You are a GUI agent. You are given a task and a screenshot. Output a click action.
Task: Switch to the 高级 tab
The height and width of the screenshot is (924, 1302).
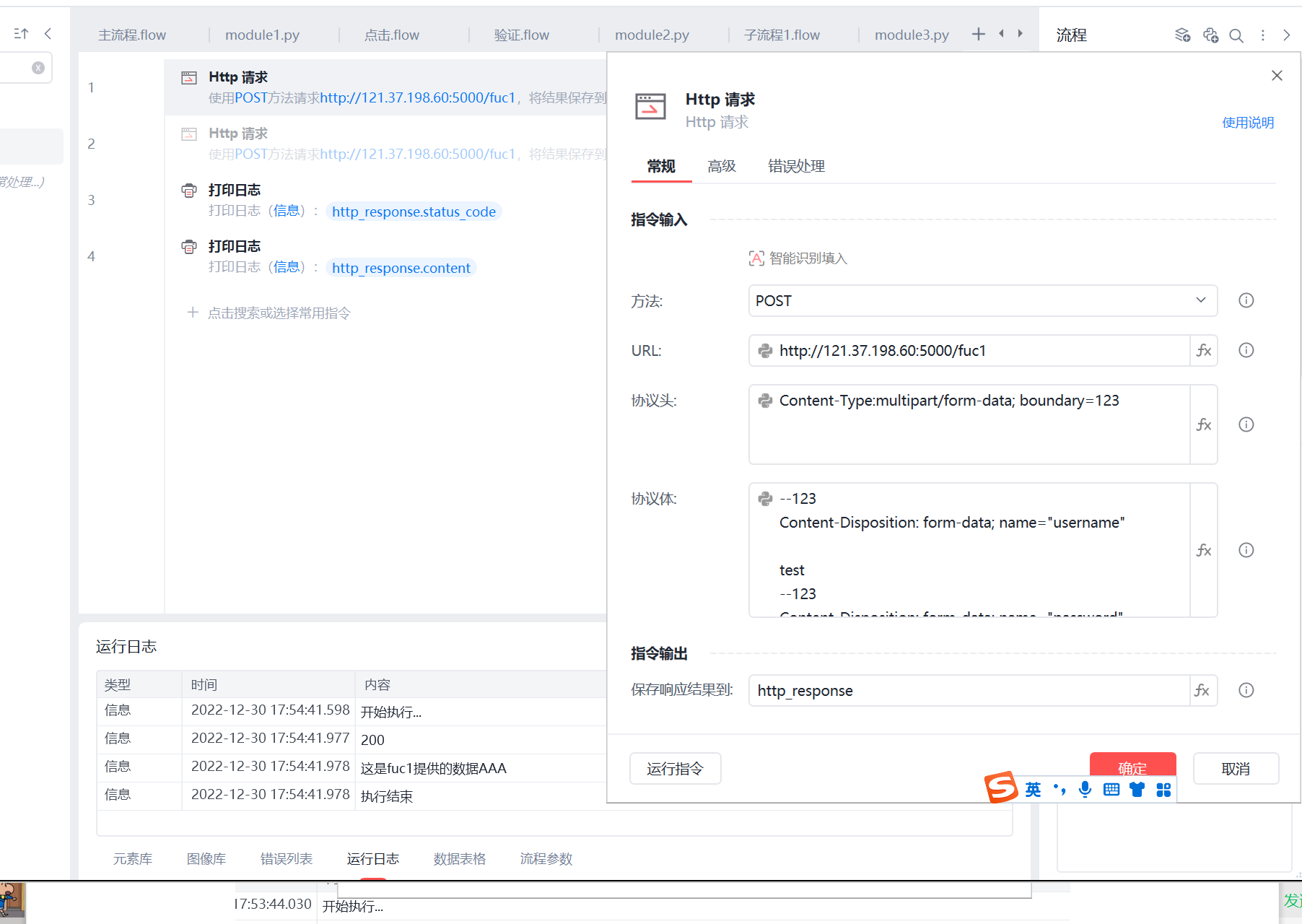click(x=721, y=167)
